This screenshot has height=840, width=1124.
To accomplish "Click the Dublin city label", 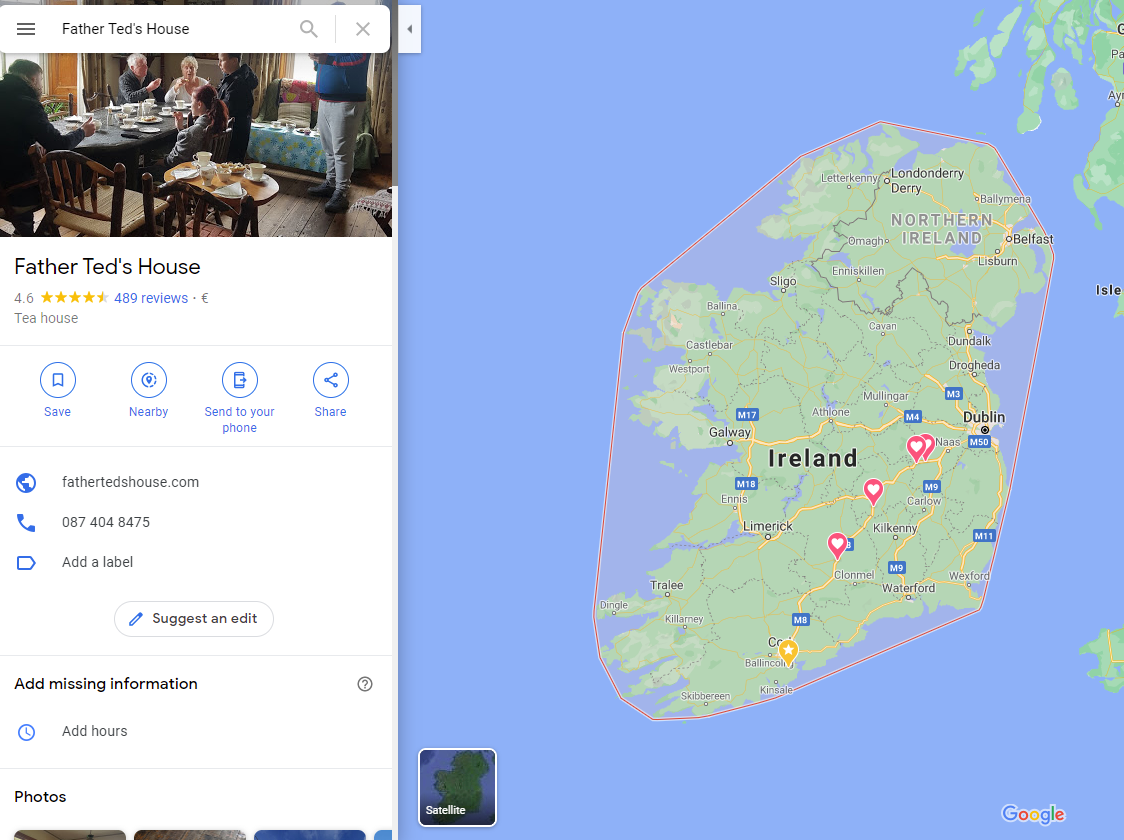I will (x=984, y=417).
